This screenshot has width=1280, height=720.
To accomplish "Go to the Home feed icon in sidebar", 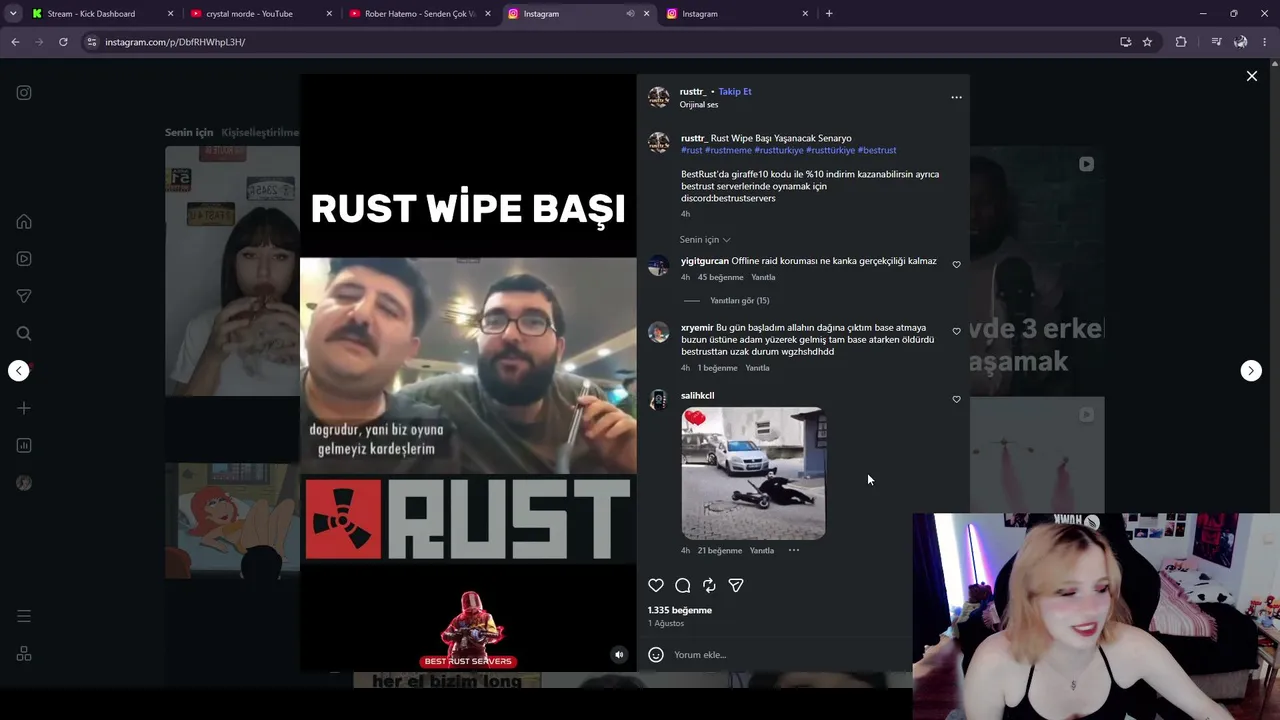I will [24, 222].
